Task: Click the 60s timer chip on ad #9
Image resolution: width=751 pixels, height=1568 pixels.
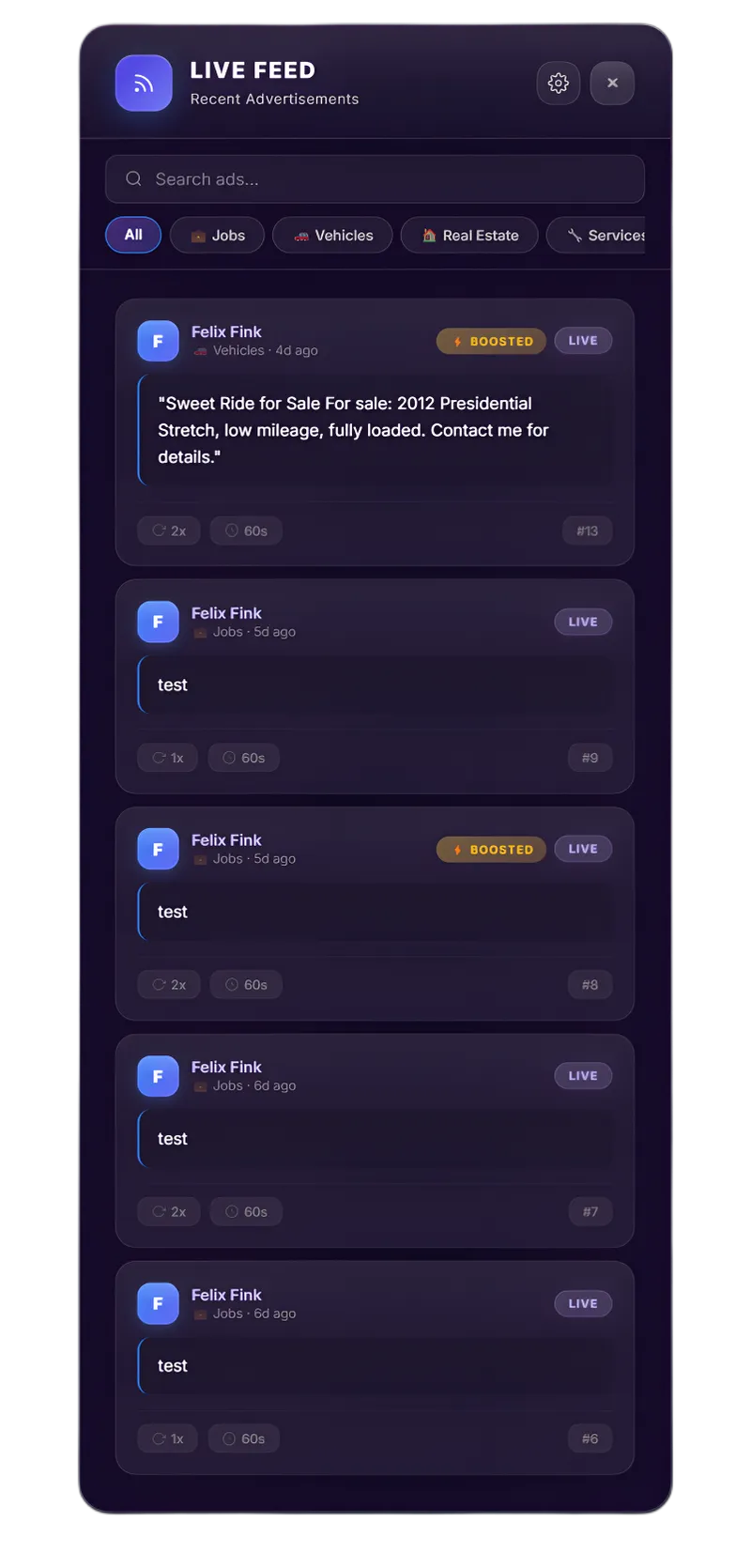Action: click(x=243, y=758)
